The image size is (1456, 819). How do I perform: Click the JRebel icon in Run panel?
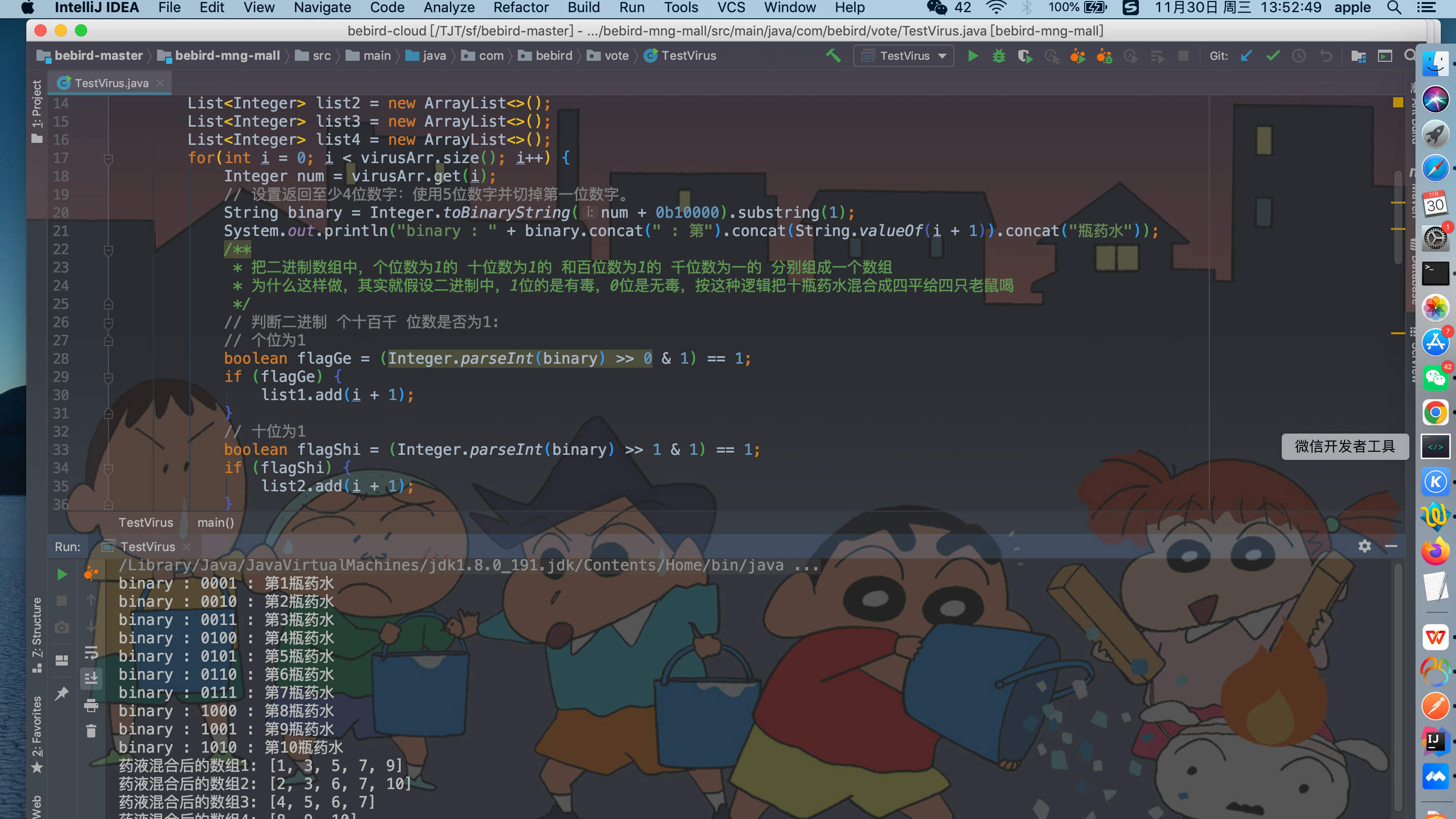(91, 573)
